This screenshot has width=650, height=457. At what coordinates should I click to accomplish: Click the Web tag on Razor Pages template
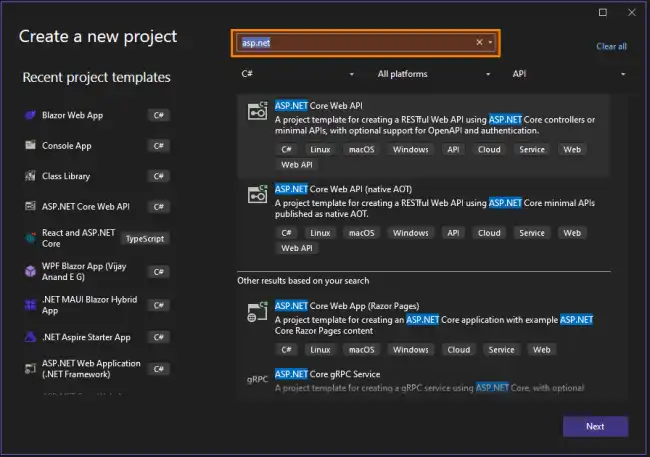541,350
